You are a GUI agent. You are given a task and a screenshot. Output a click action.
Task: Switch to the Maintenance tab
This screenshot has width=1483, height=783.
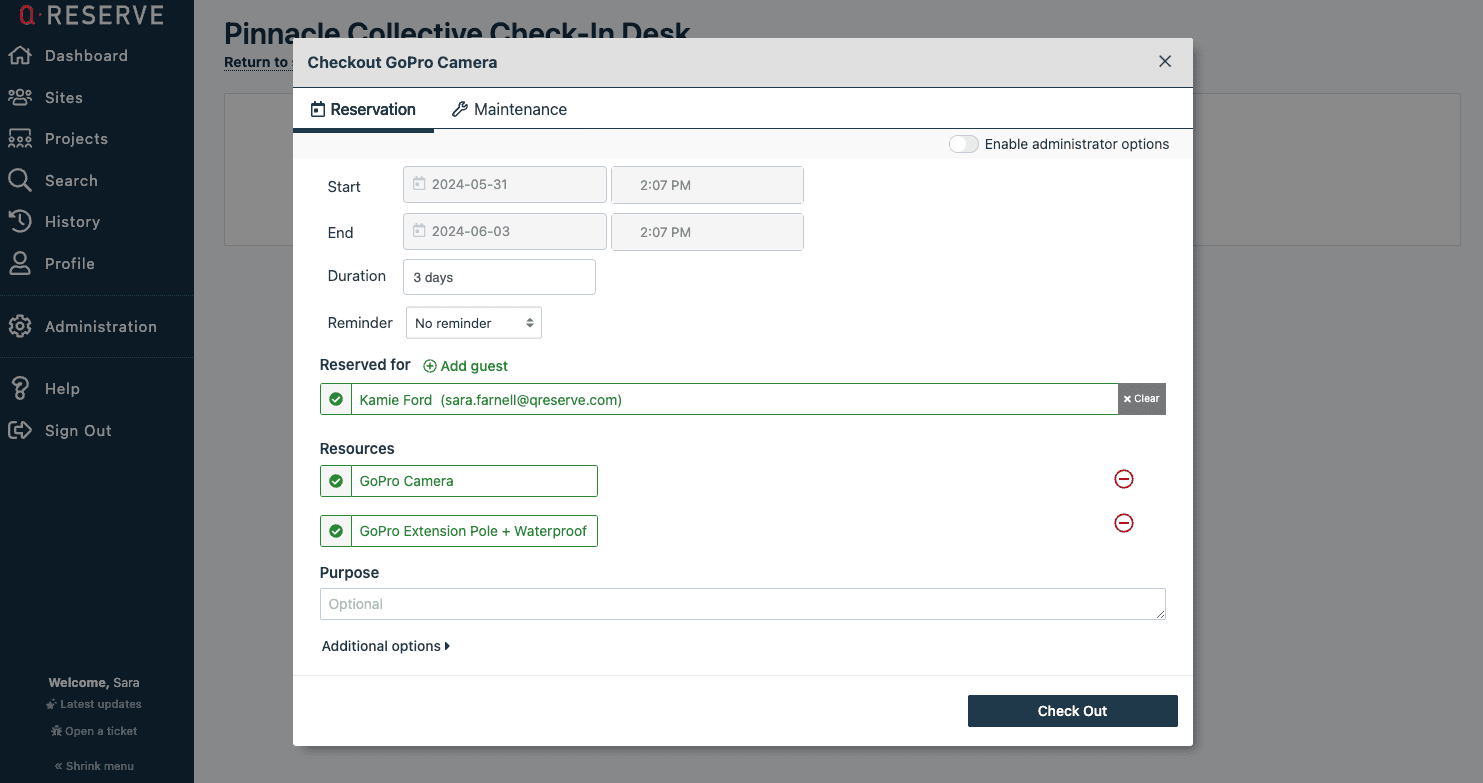[x=509, y=110]
